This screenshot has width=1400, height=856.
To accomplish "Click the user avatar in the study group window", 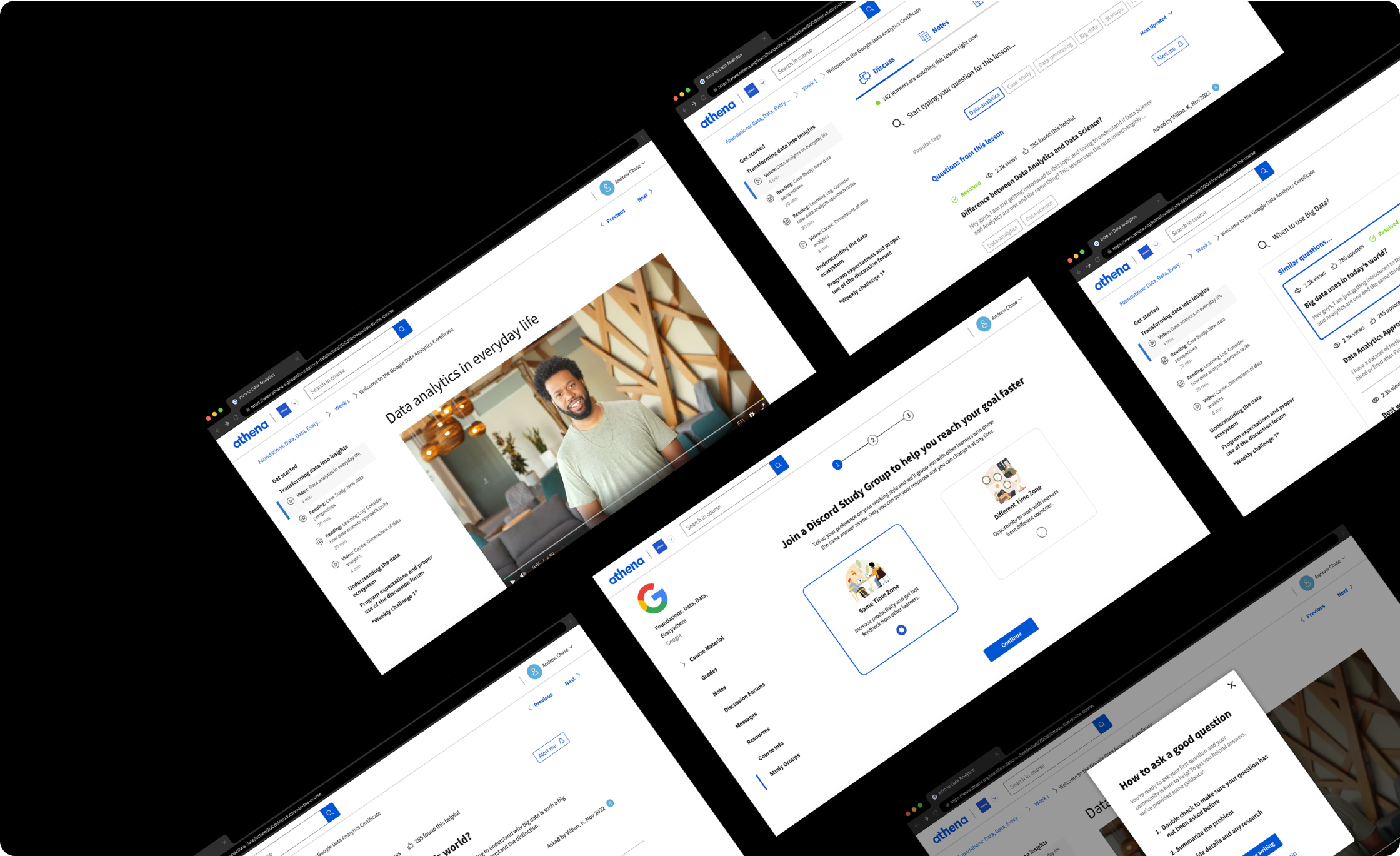I will click(x=984, y=324).
